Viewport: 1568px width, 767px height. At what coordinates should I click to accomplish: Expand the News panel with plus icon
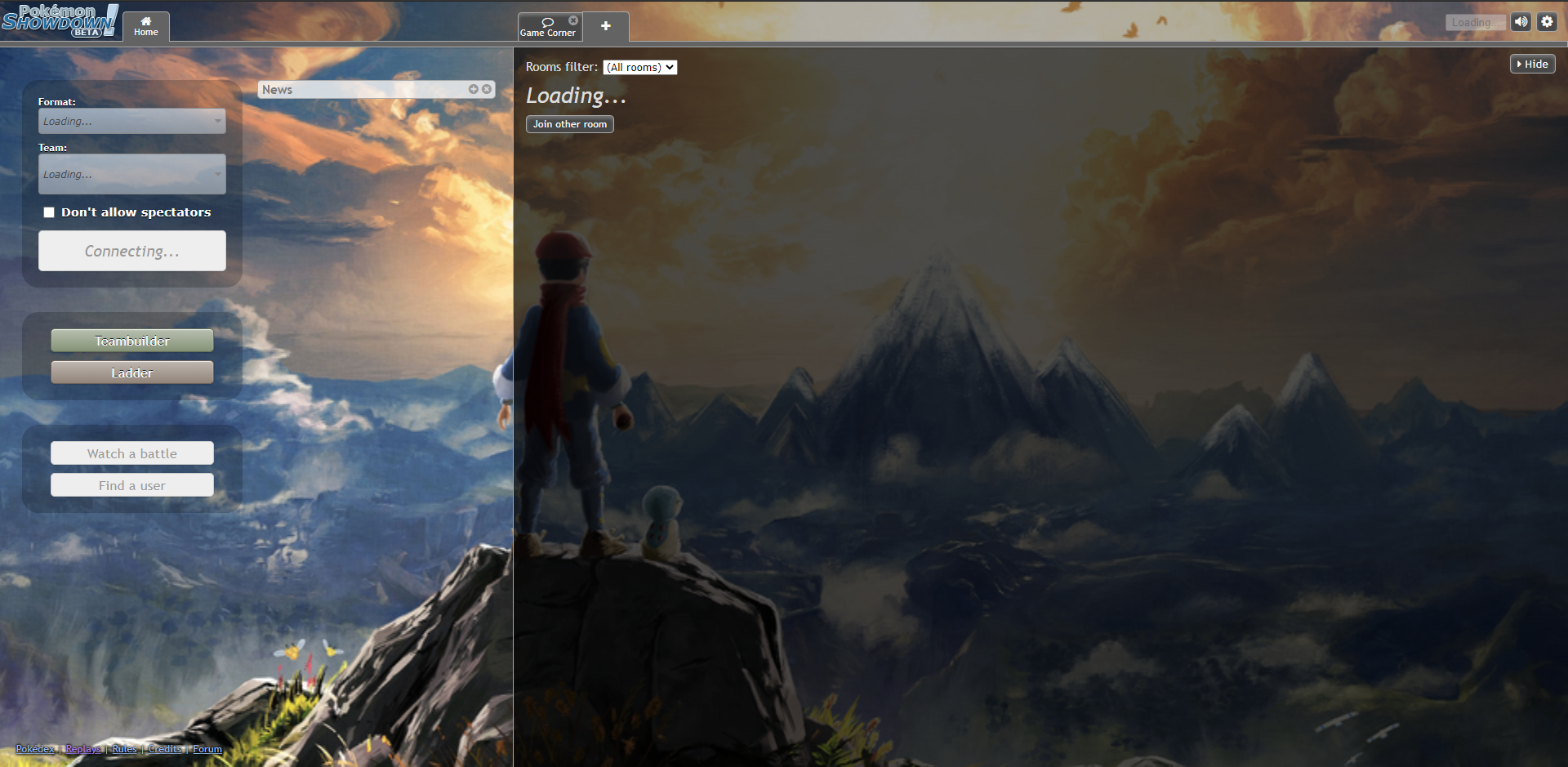click(473, 89)
